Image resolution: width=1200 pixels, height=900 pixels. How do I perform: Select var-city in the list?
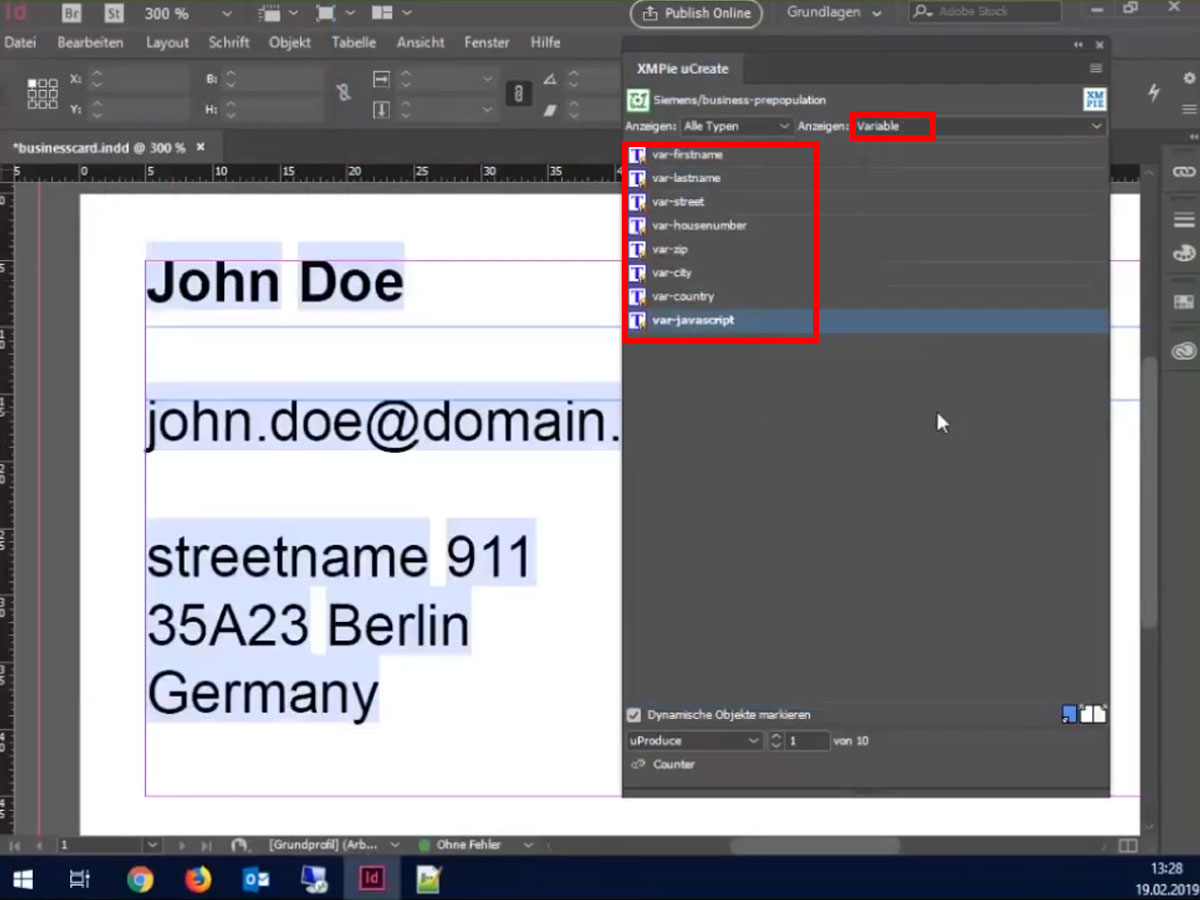[866, 273]
